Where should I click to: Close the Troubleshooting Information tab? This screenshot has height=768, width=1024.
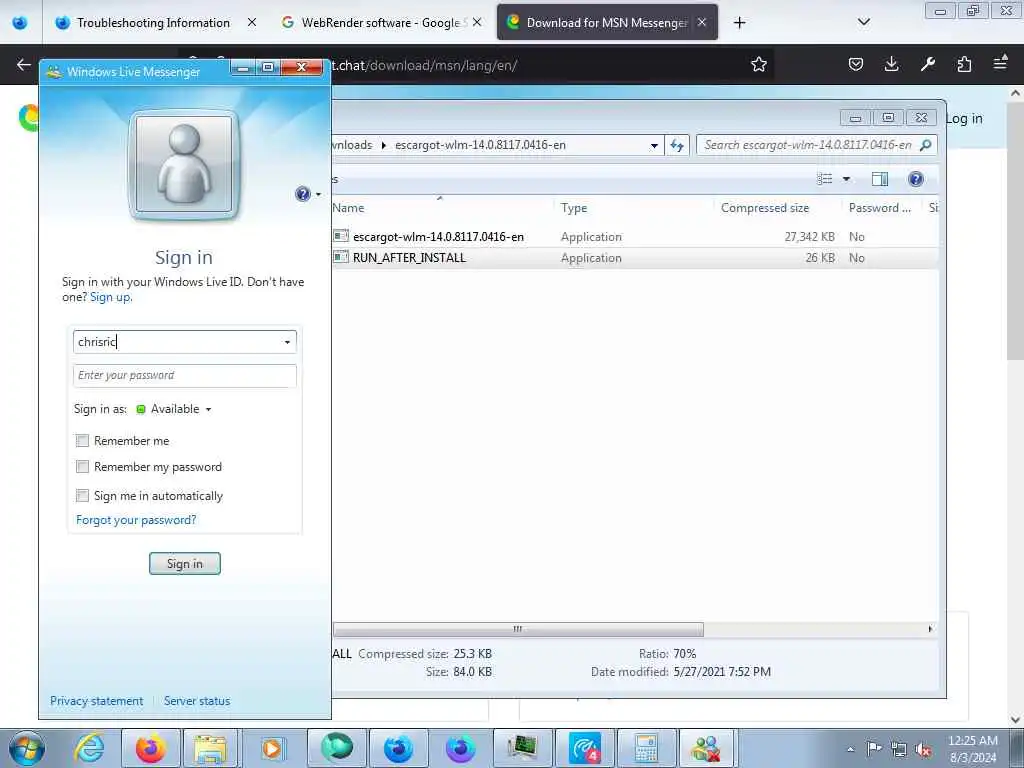click(x=251, y=22)
